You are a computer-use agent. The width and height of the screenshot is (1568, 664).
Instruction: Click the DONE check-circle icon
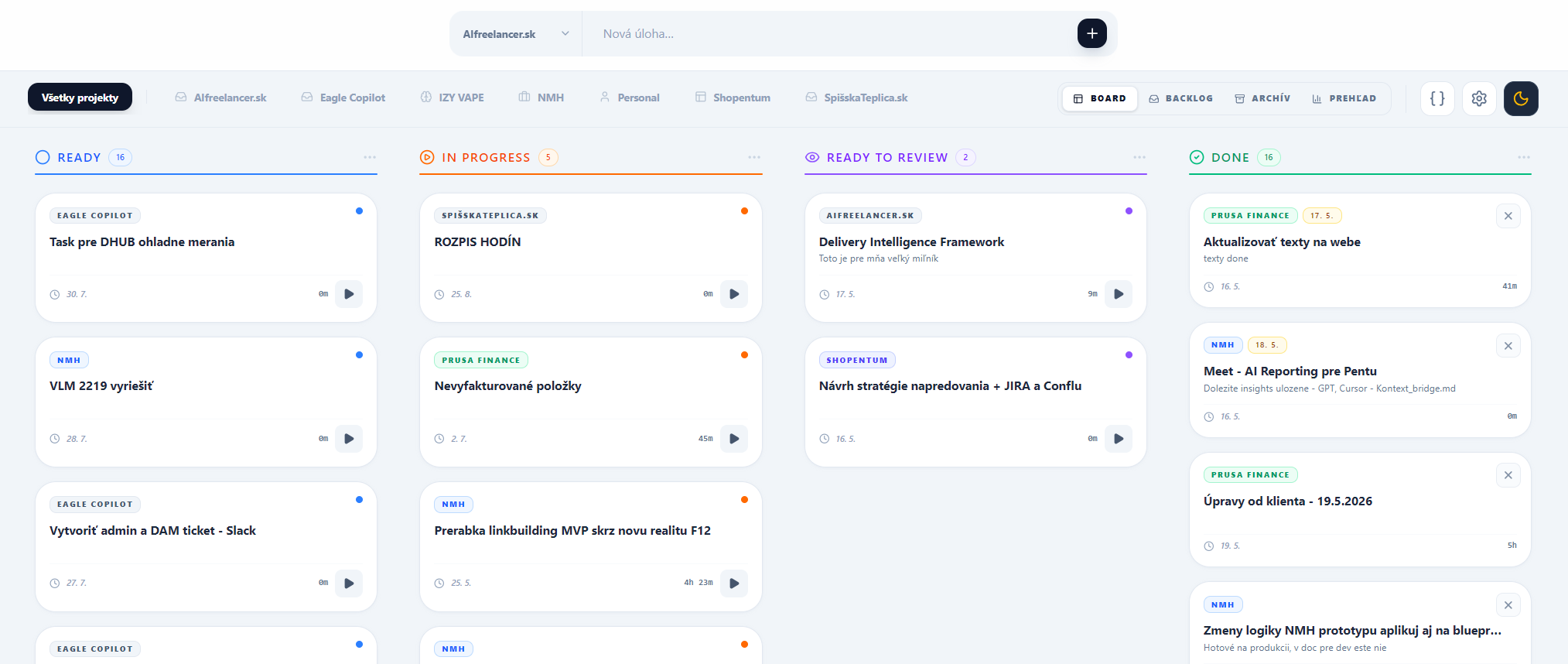1197,157
